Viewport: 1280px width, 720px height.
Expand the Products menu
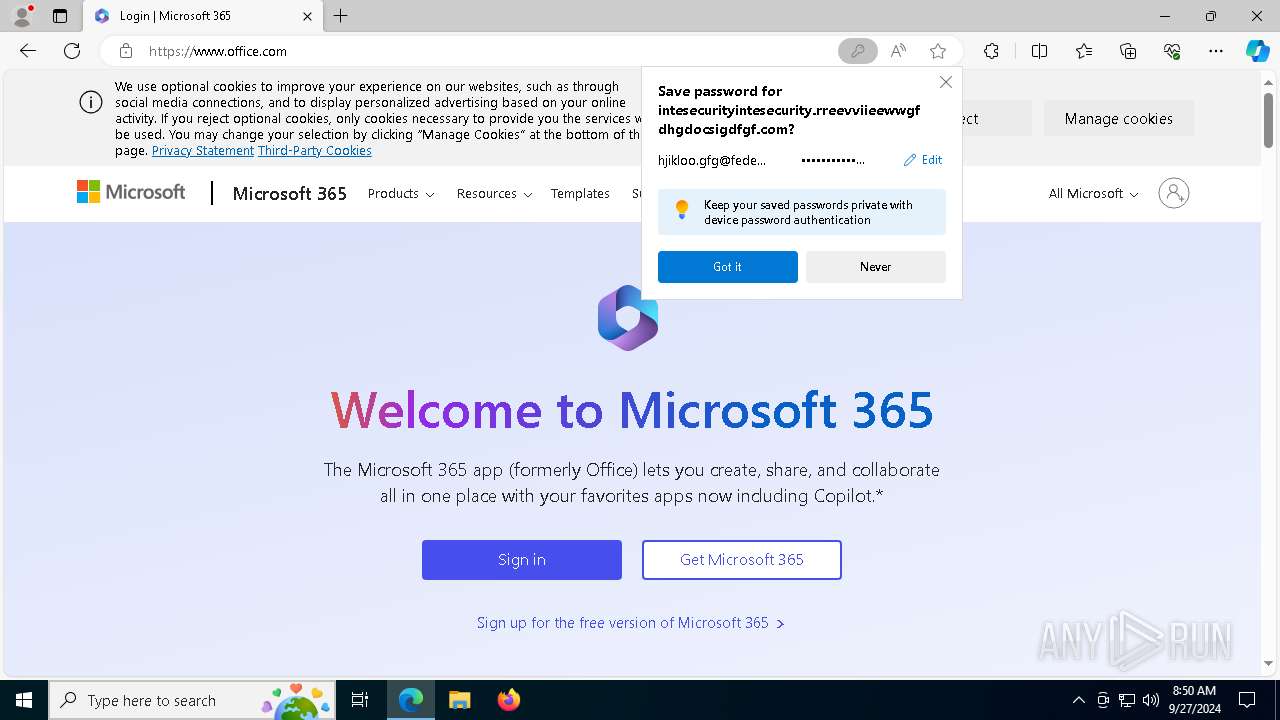[x=401, y=193]
